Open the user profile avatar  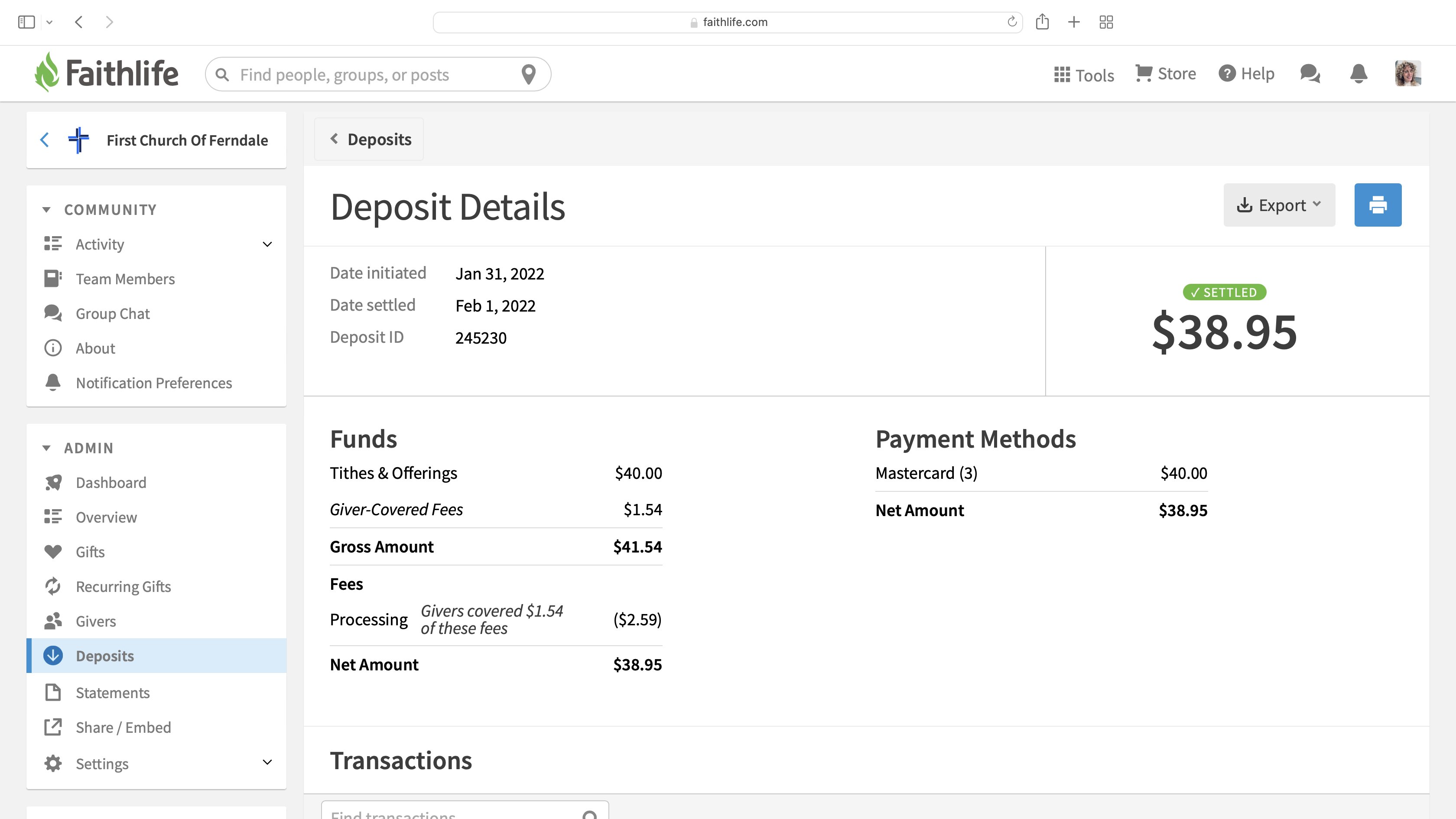[1408, 74]
